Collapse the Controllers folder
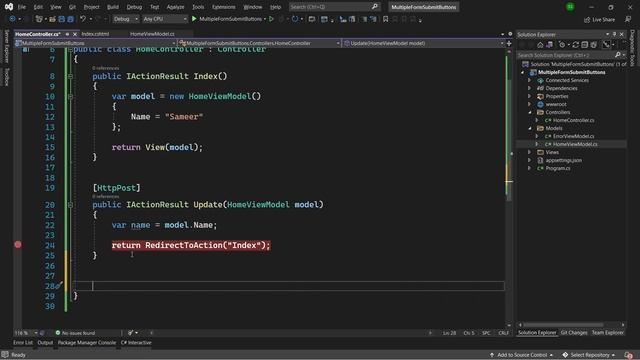Screen dimensions: 640x360 530,112
